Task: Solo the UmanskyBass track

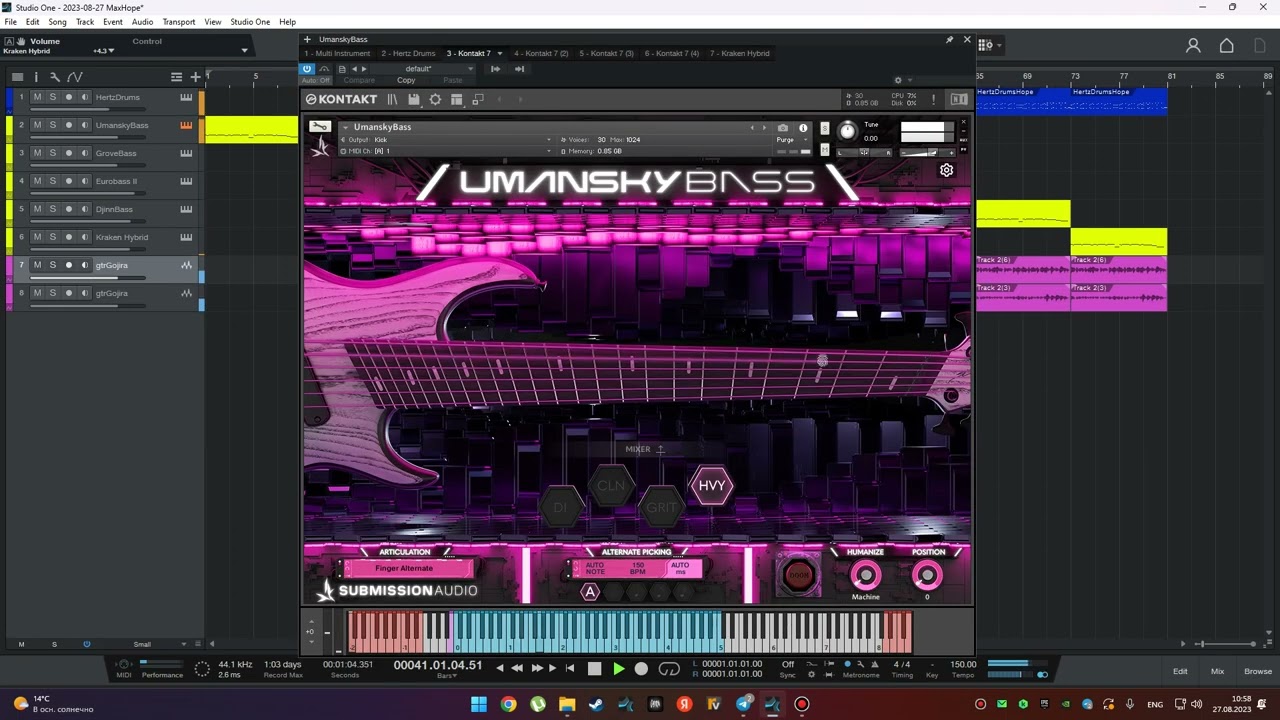Action: 53,125
